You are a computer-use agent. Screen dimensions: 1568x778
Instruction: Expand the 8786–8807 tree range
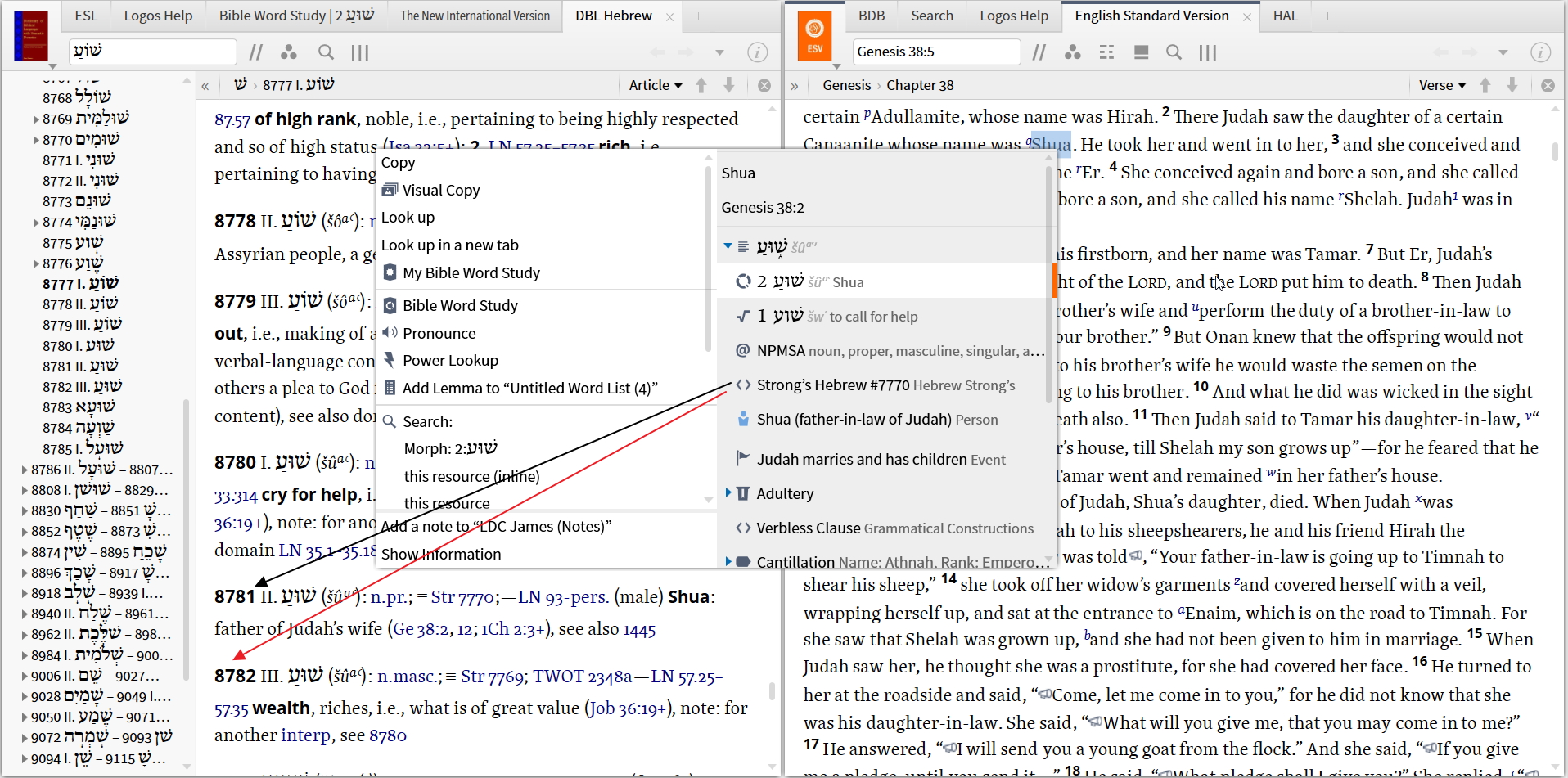click(25, 470)
